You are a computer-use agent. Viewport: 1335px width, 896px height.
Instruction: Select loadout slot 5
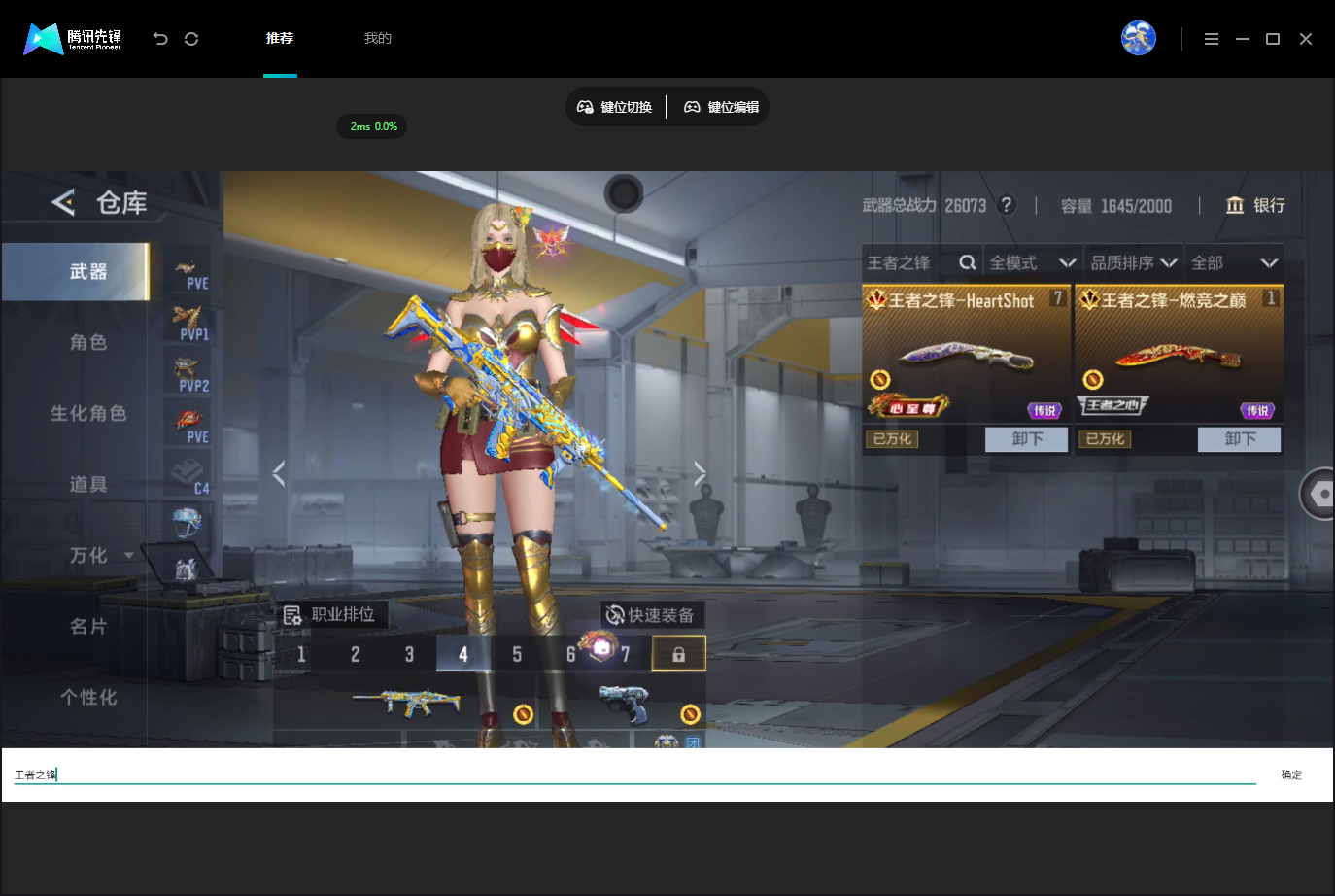tap(517, 654)
